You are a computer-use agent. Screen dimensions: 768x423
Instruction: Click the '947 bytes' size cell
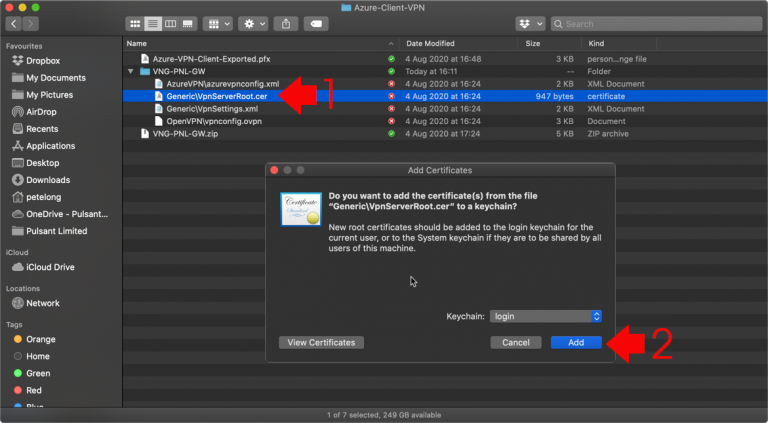tap(554, 96)
